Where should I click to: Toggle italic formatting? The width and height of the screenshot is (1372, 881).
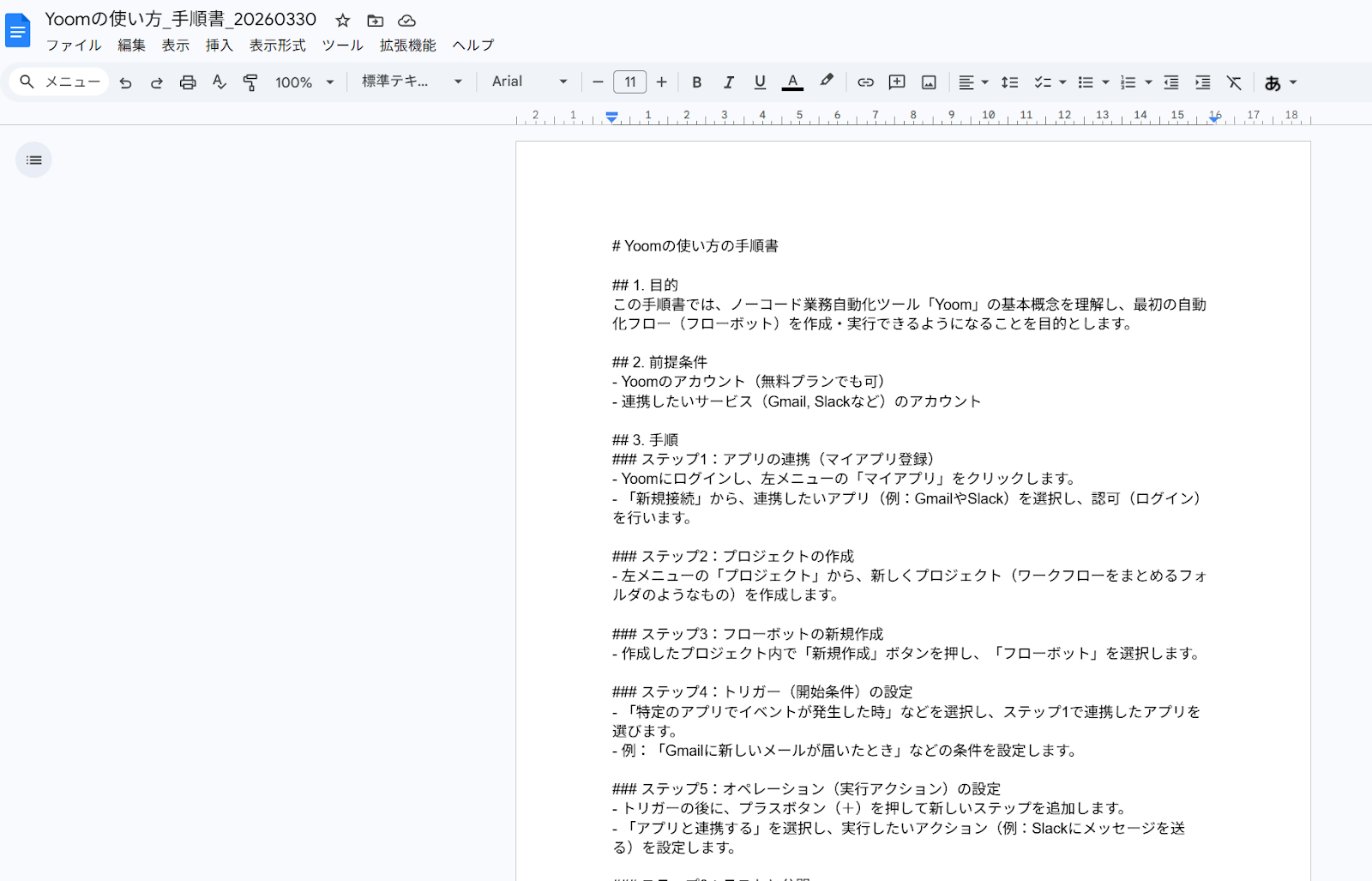(729, 82)
